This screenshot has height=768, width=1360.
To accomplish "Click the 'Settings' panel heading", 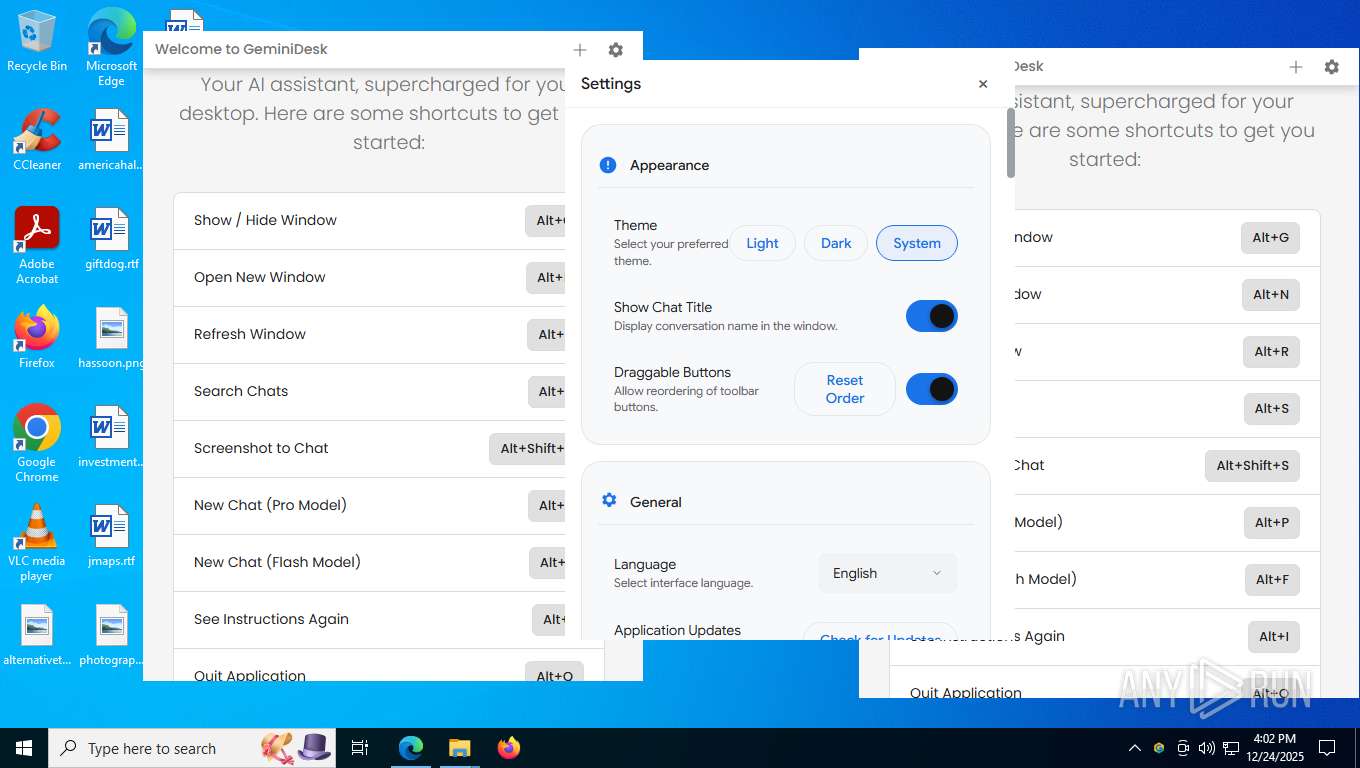I will 611,84.
